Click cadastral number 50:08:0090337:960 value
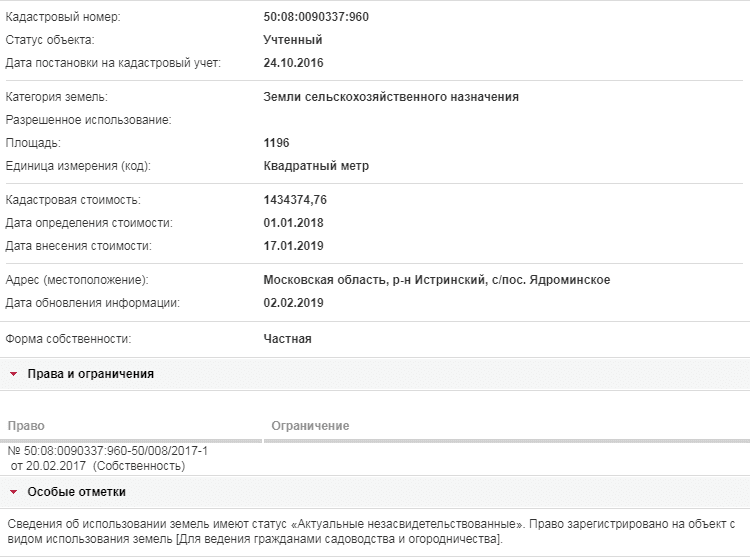Image resolution: width=750 pixels, height=559 pixels. 316,17
